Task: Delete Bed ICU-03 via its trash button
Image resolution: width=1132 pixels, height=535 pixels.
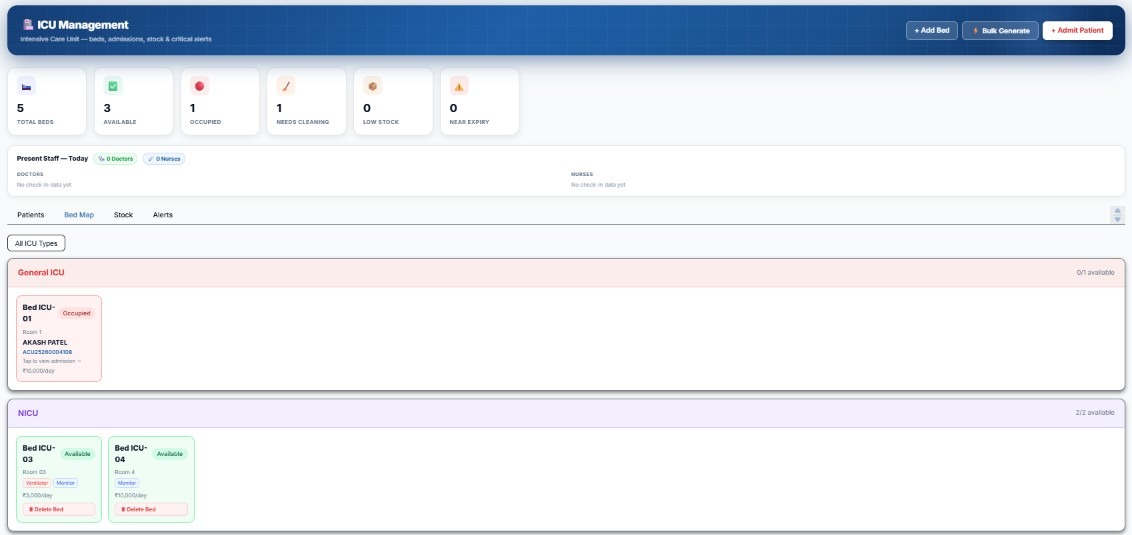Action: point(58,509)
